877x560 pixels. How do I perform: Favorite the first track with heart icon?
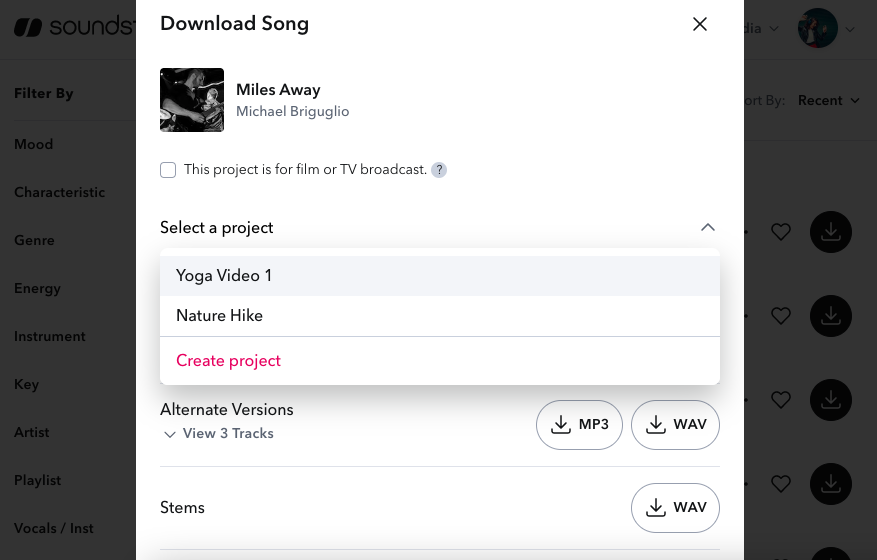click(x=781, y=232)
